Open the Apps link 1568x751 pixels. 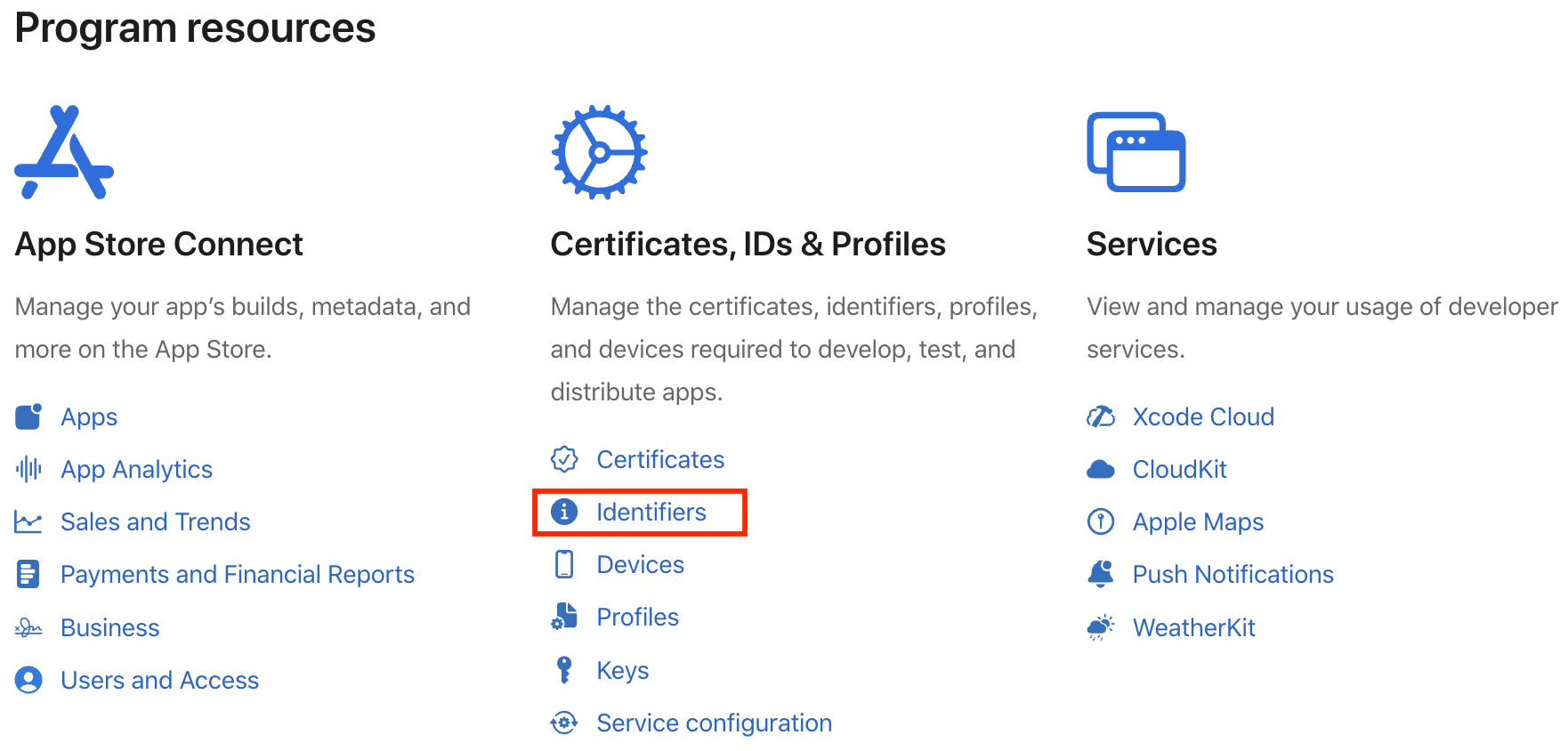point(89,416)
